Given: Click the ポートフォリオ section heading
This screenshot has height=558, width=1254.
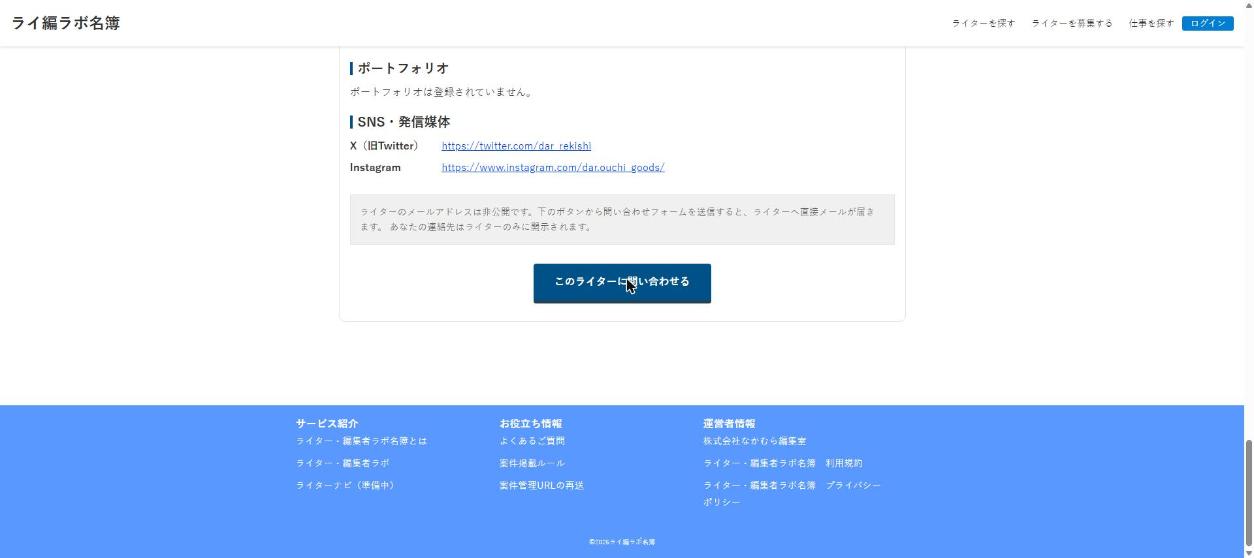Looking at the screenshot, I should coord(403,69).
